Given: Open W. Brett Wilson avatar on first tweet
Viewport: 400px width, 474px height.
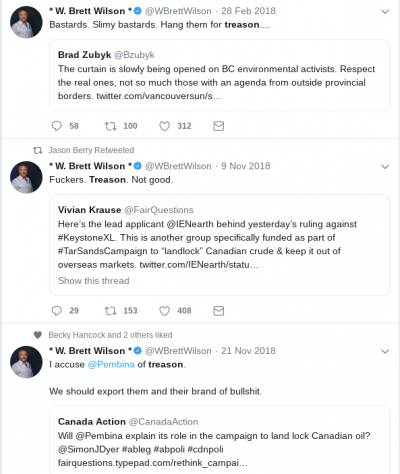Looking at the screenshot, I should (26, 22).
